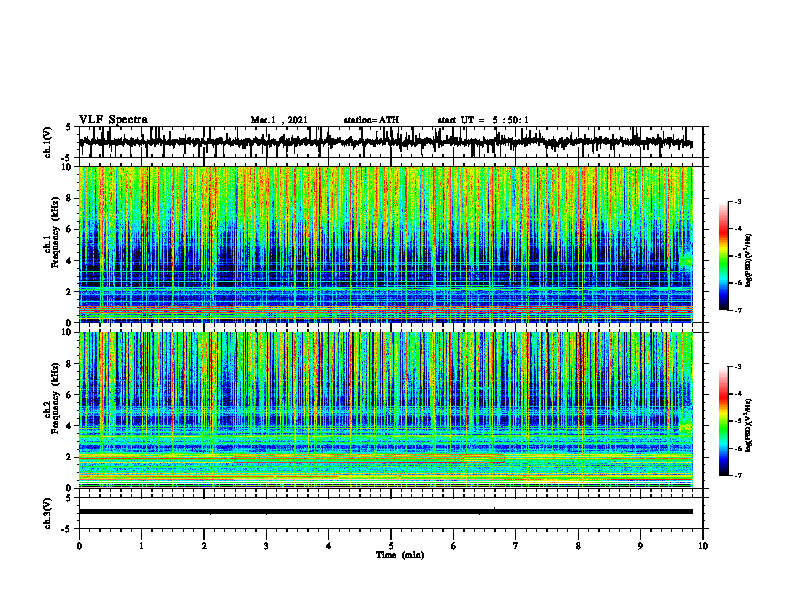Click the ch.1 spectrogram color scale bar

tap(723, 256)
